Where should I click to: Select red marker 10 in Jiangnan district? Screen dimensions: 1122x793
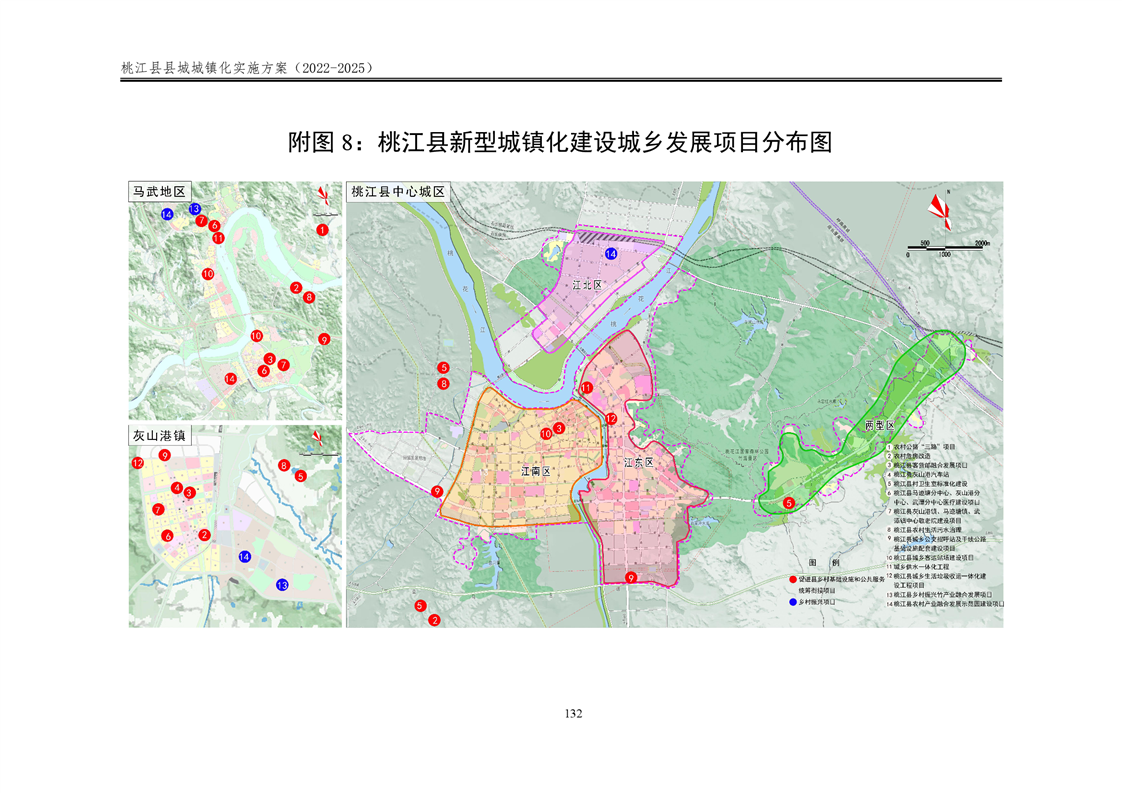[x=546, y=434]
